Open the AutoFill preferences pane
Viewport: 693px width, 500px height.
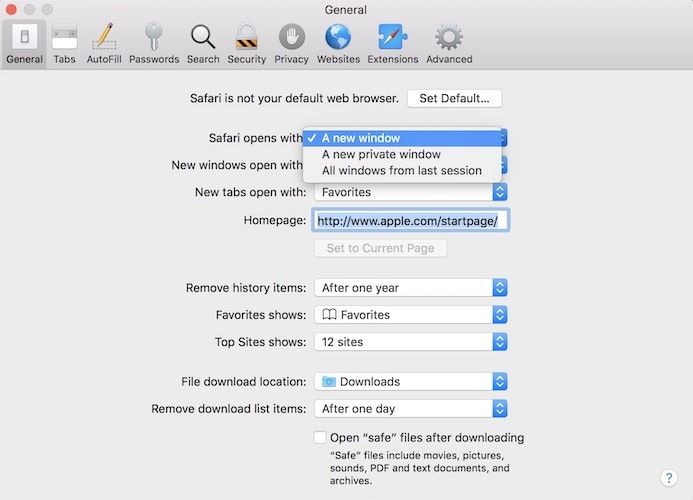tap(104, 44)
